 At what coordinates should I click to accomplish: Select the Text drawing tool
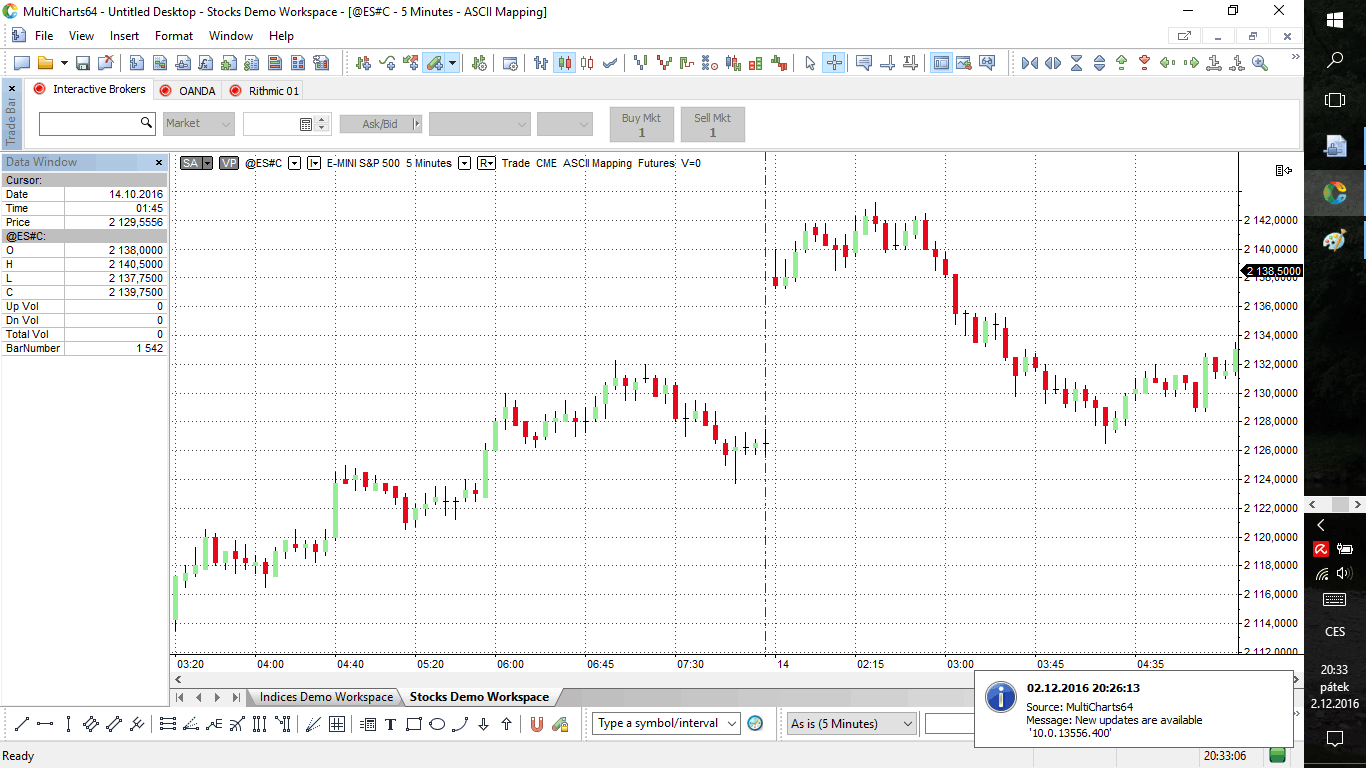(390, 724)
